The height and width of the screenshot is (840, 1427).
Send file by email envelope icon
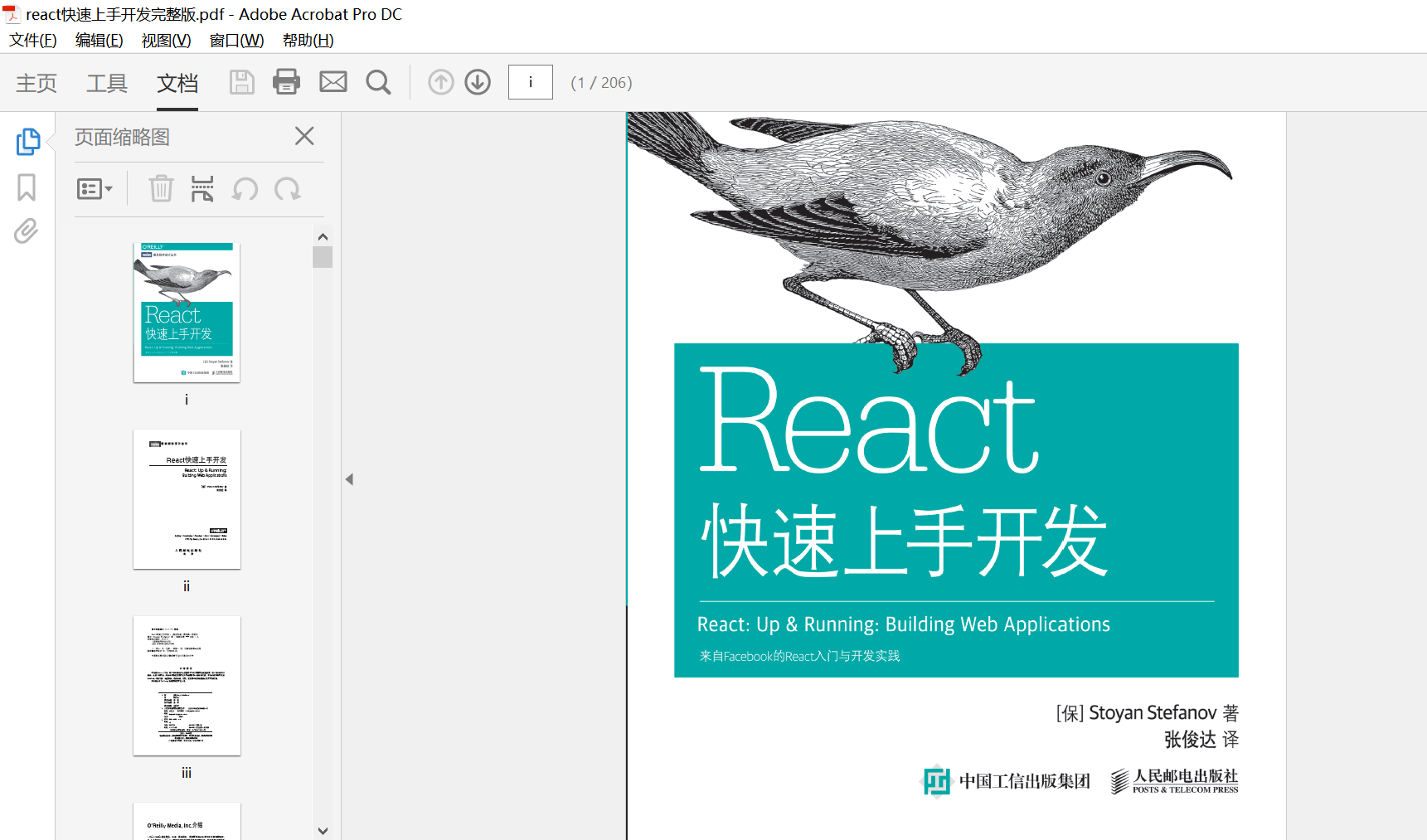pyautogui.click(x=333, y=82)
